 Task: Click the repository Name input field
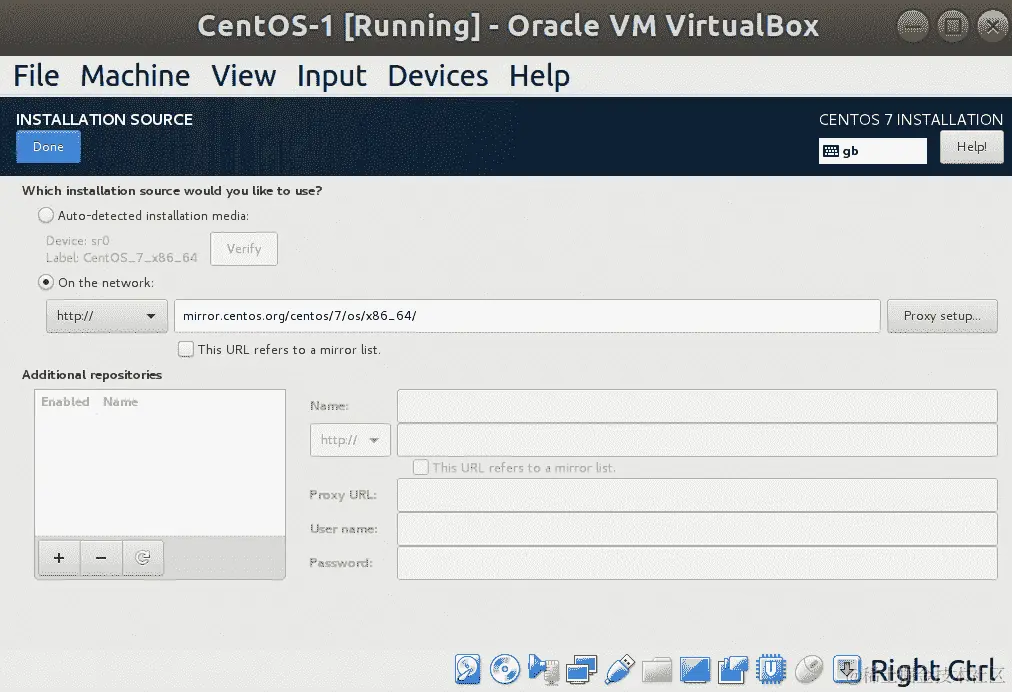click(697, 405)
